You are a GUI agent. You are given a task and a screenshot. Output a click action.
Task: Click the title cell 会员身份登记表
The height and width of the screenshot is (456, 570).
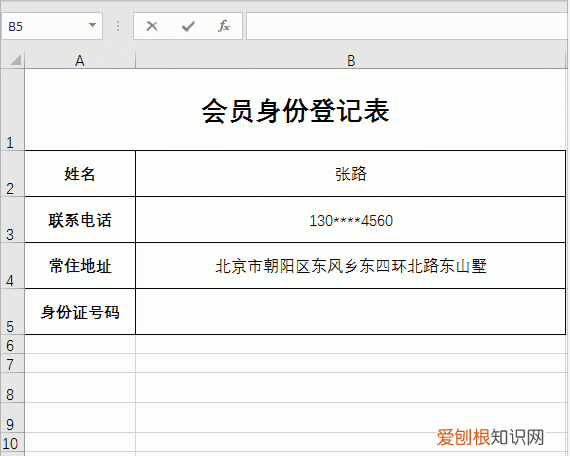[x=295, y=109]
